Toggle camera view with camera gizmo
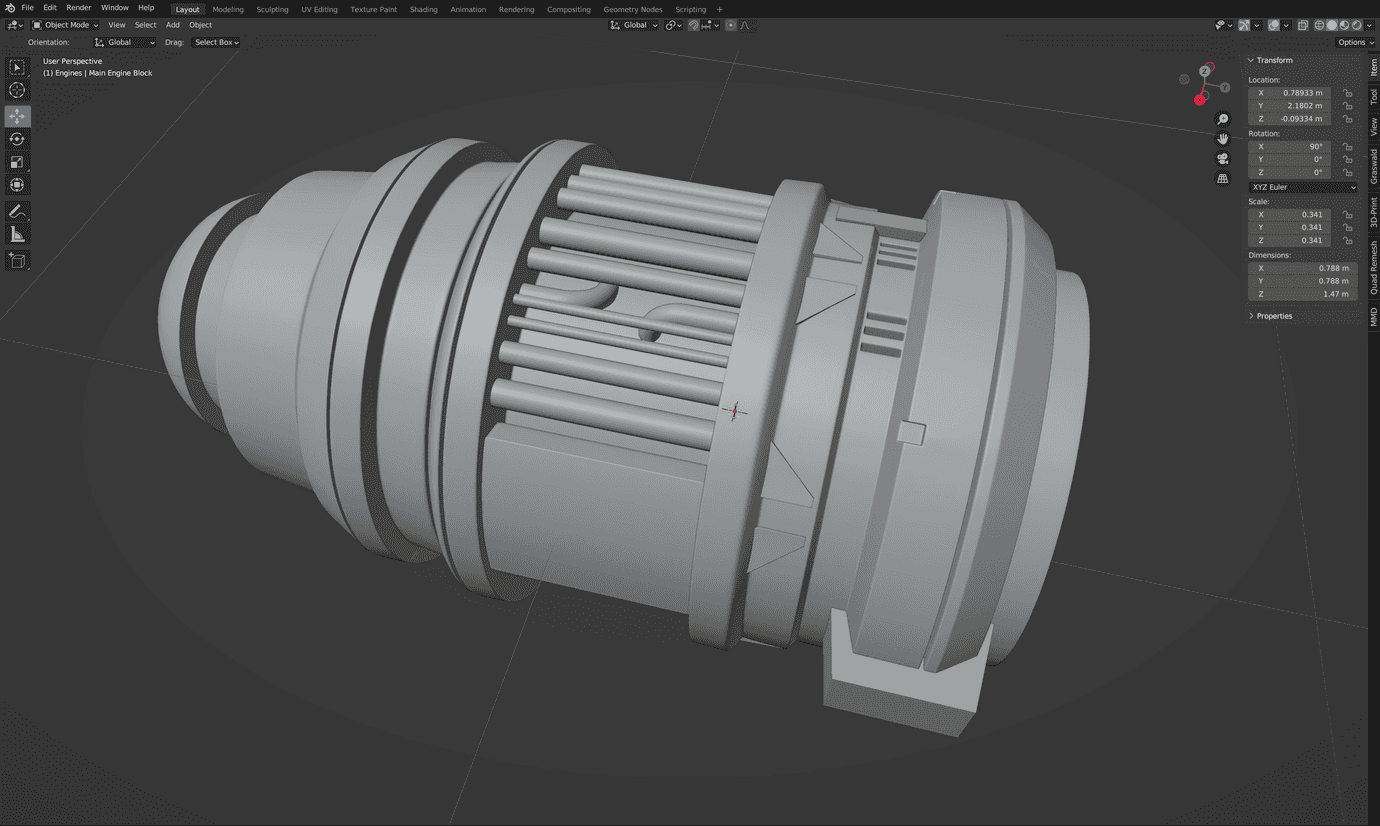1380x826 pixels. [x=1222, y=159]
